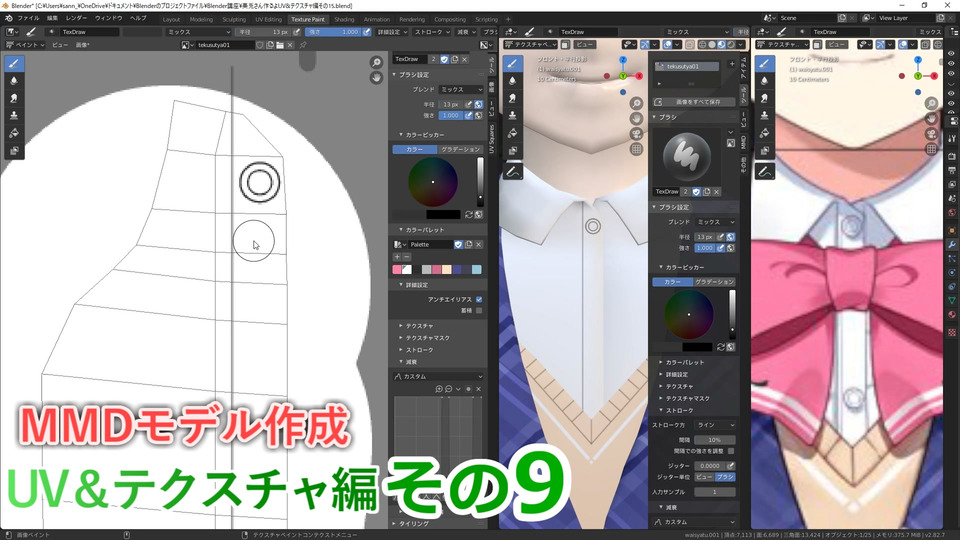Image resolution: width=960 pixels, height=540 pixels.
Task: Select グラデーション mode in image editor sidebar
Action: (x=460, y=149)
